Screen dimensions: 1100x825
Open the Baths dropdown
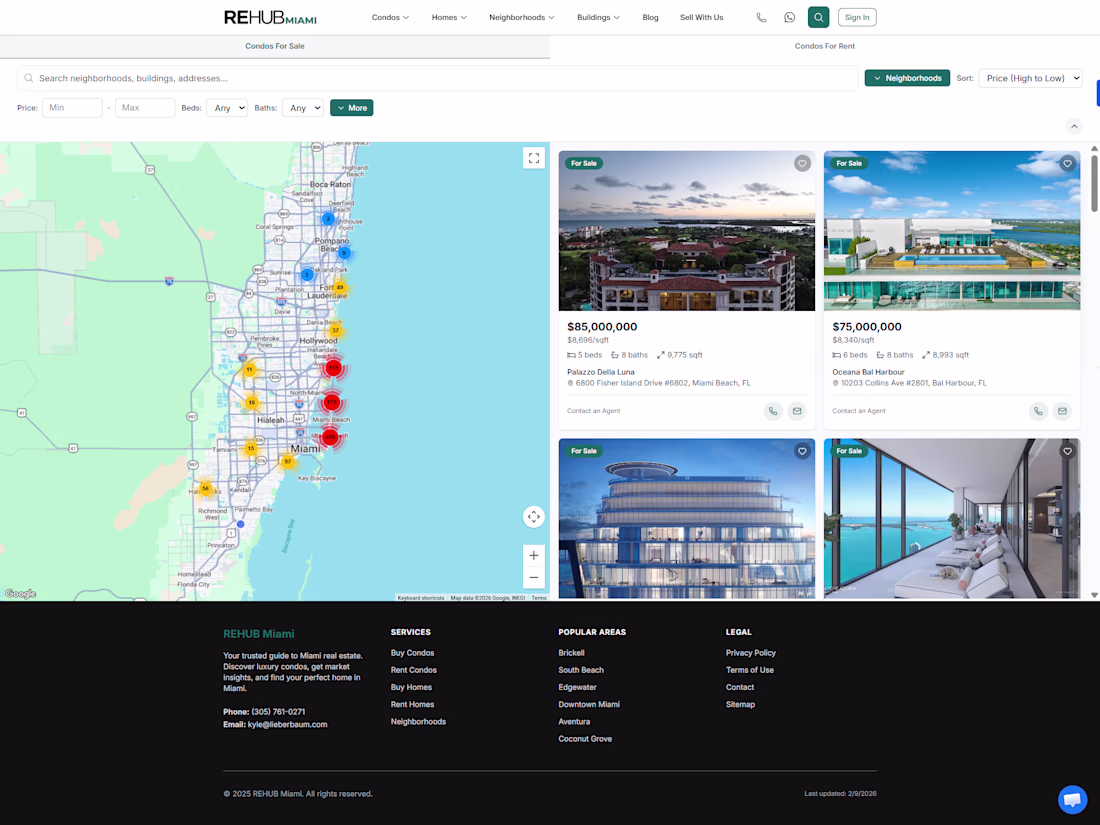[x=302, y=108]
